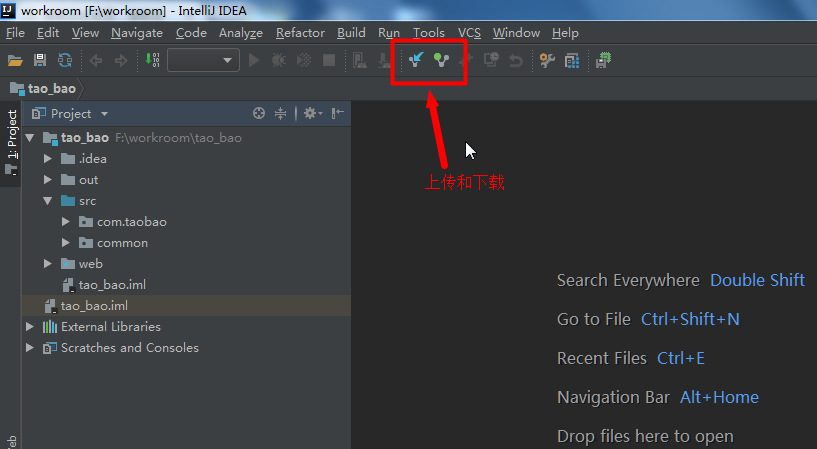This screenshot has width=817, height=449.
Task: Expand the .idea folder arrow
Action: tap(48, 159)
